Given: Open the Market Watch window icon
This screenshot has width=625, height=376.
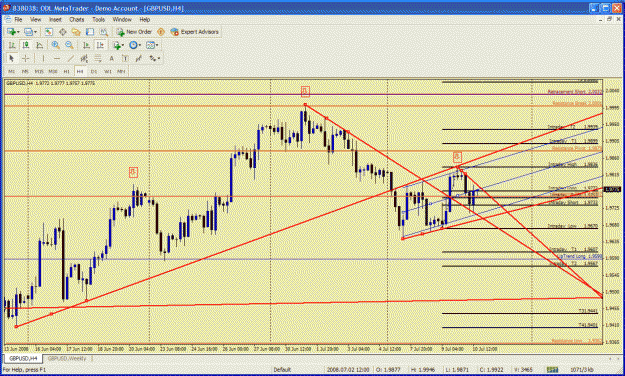Looking at the screenshot, I should pos(49,32).
